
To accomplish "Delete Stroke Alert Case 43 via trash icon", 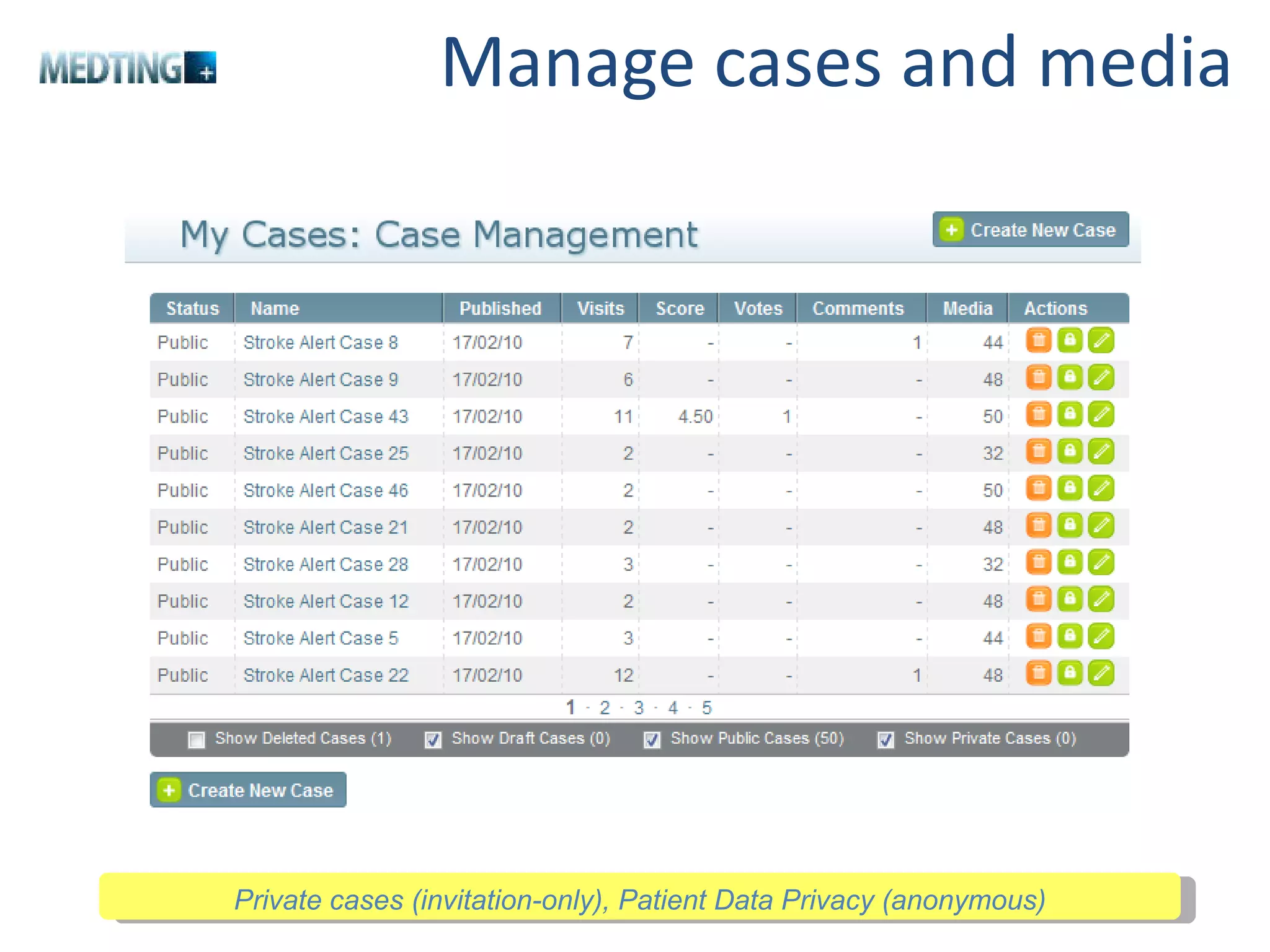I will 1039,415.
